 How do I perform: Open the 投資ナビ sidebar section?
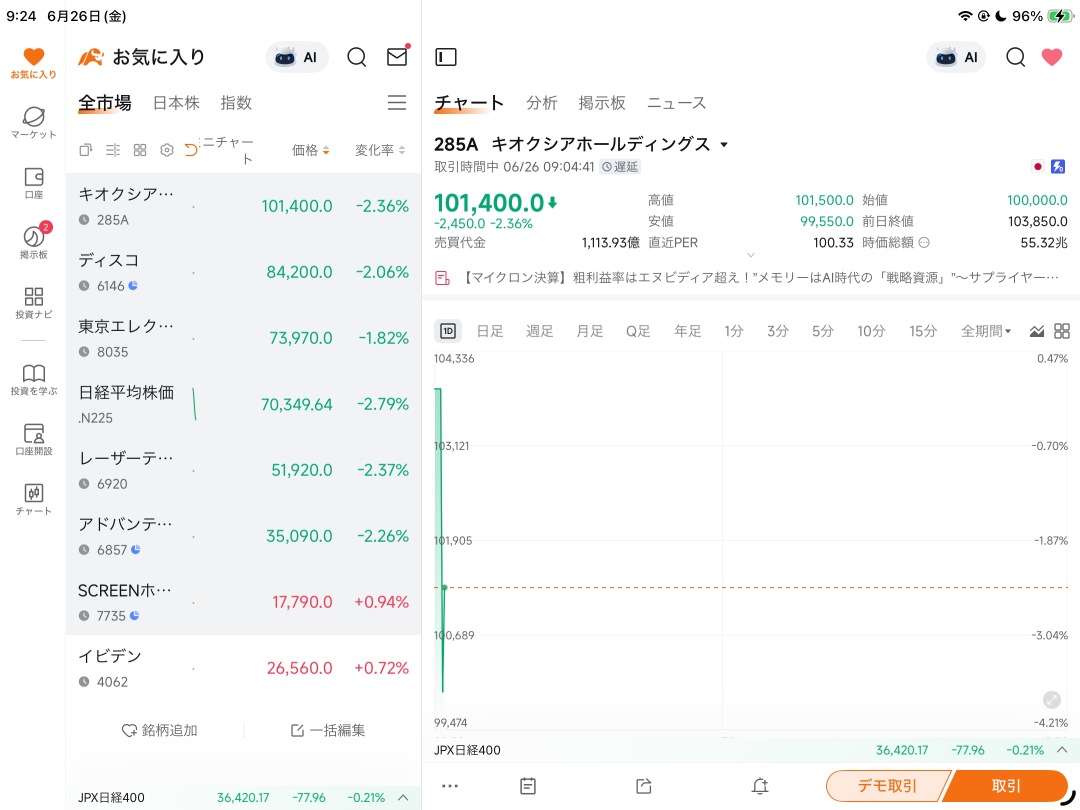pyautogui.click(x=33, y=303)
